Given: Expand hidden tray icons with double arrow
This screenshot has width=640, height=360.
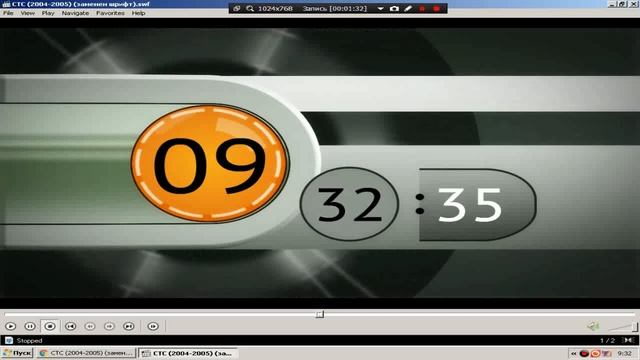Looking at the screenshot, I should click(x=573, y=353).
